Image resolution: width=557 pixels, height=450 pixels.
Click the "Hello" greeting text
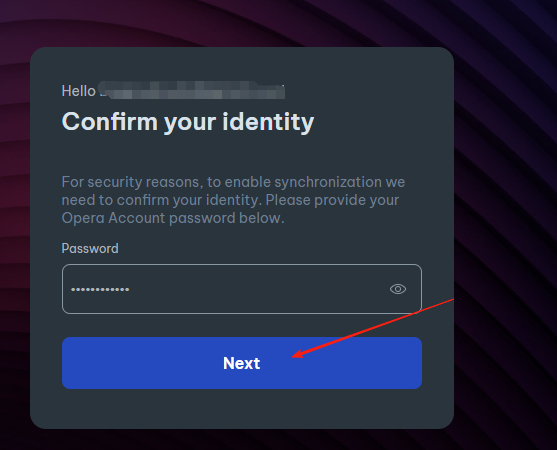pos(79,91)
